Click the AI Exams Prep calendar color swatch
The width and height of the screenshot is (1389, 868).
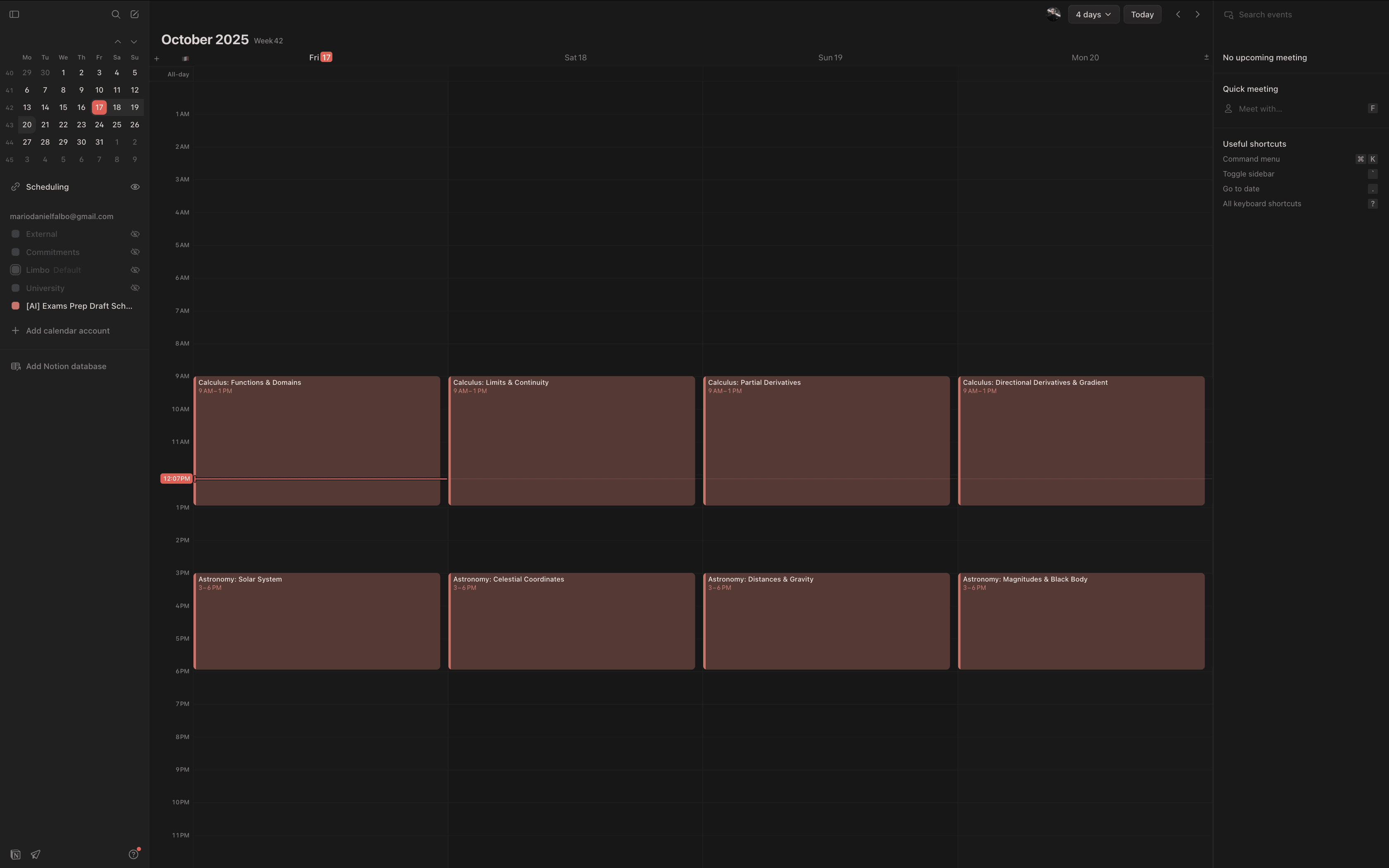[15, 306]
